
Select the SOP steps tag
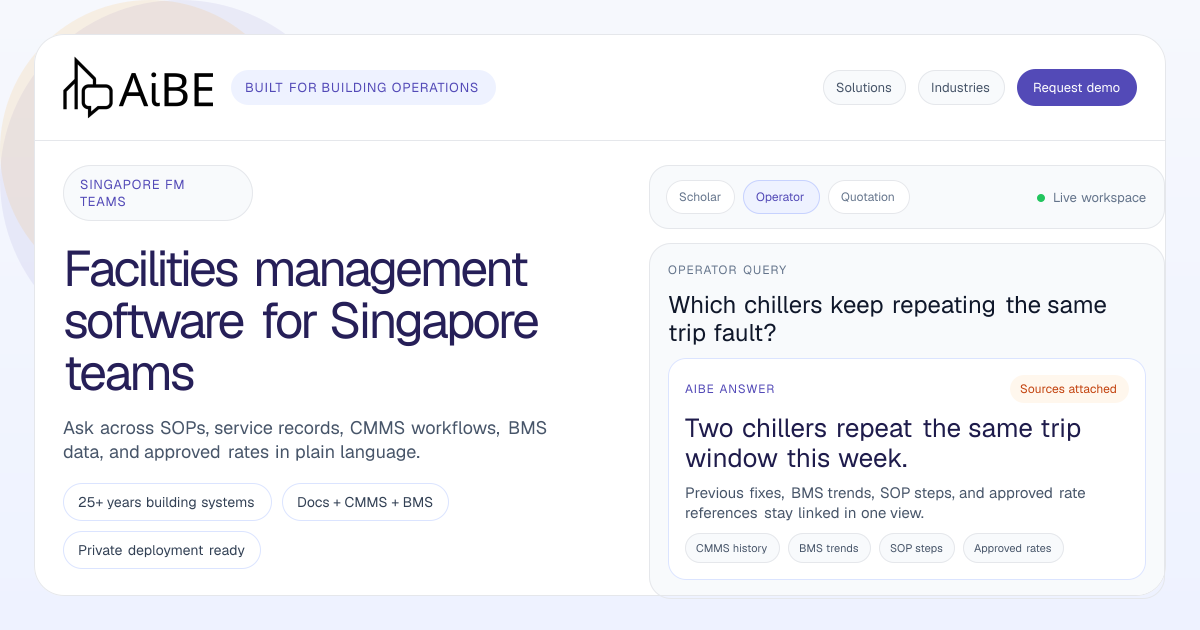(x=917, y=548)
